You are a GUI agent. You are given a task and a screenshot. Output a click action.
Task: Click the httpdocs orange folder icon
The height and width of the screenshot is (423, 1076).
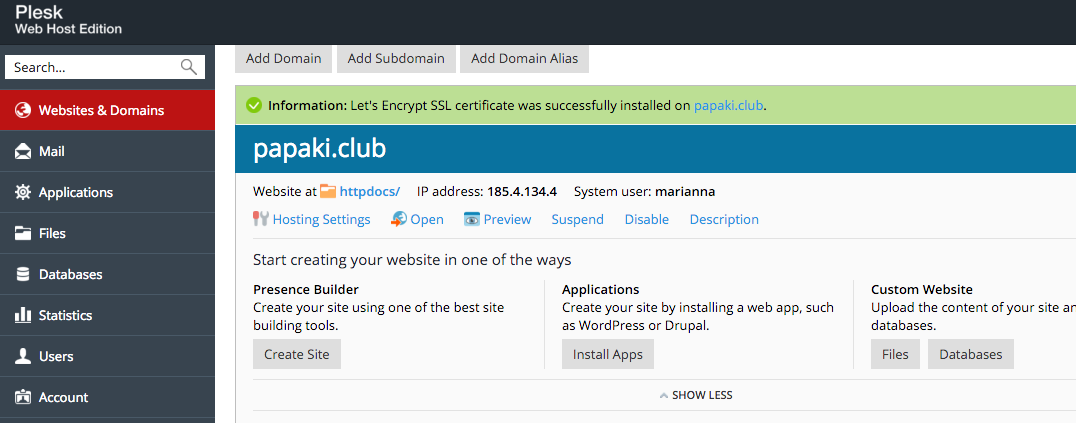pyautogui.click(x=328, y=191)
